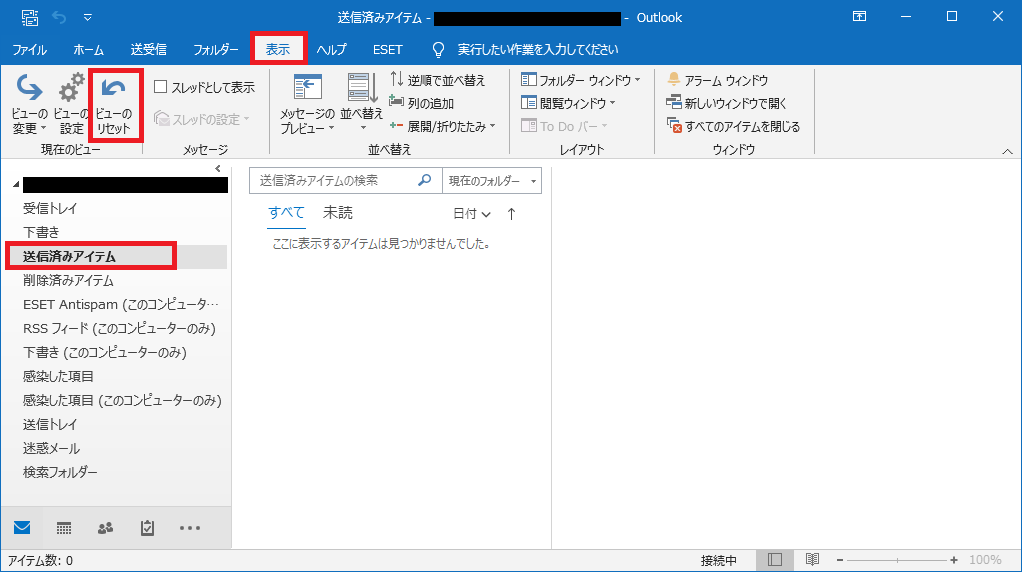Select Junk Mail (迷惑メール) folder
The width and height of the screenshot is (1022, 572).
51,448
